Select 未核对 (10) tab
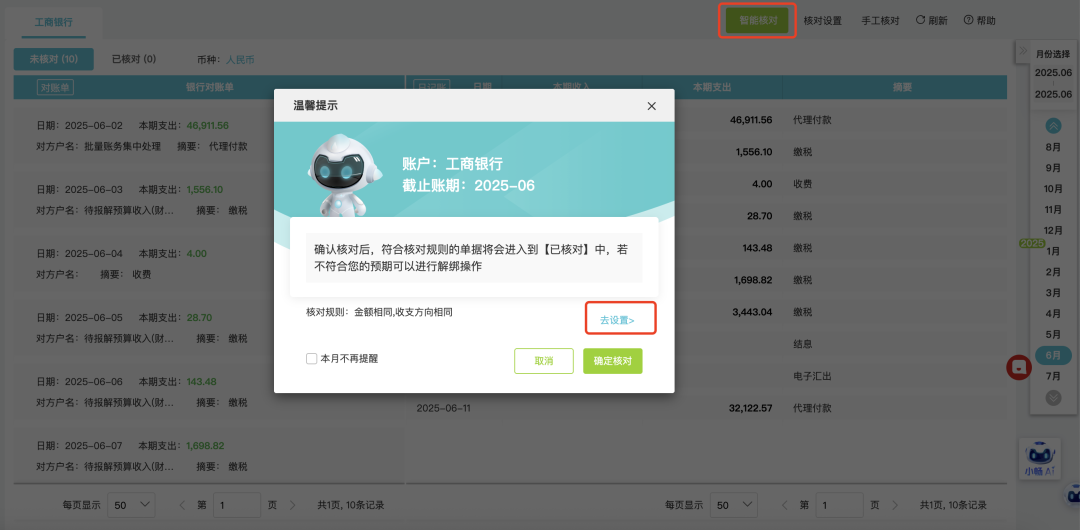Screen dimensions: 1080x530 pos(54,59)
